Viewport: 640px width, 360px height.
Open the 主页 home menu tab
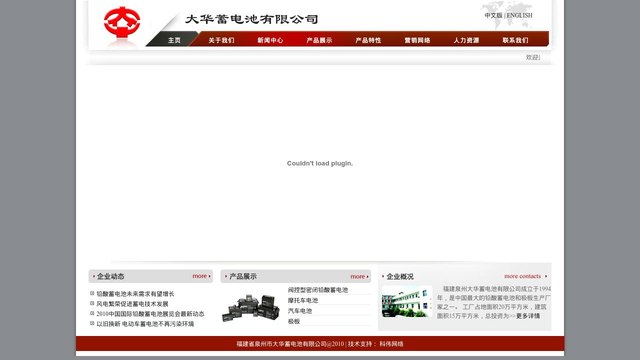pos(174,40)
